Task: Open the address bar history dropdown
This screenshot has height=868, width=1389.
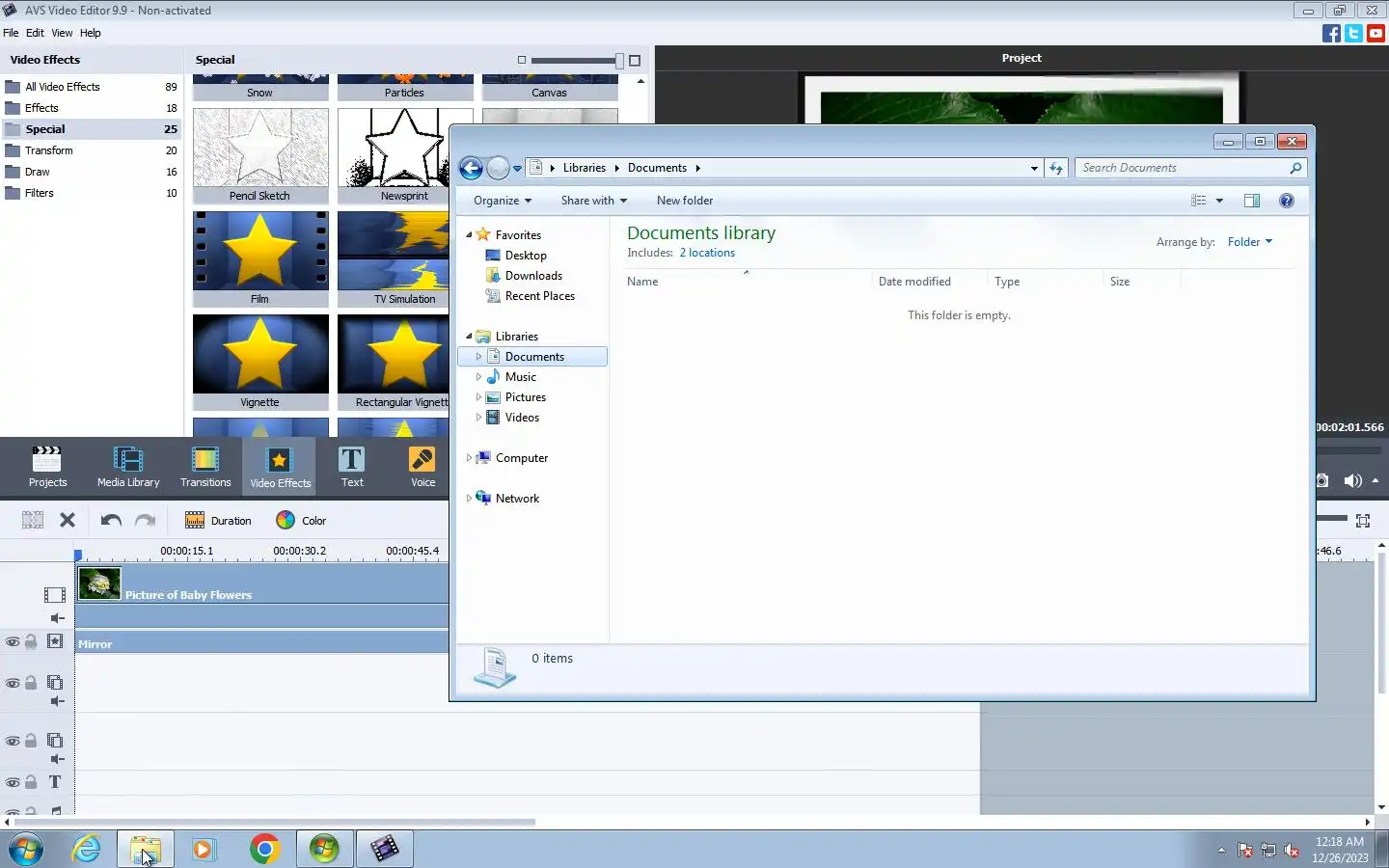Action: [x=1034, y=168]
